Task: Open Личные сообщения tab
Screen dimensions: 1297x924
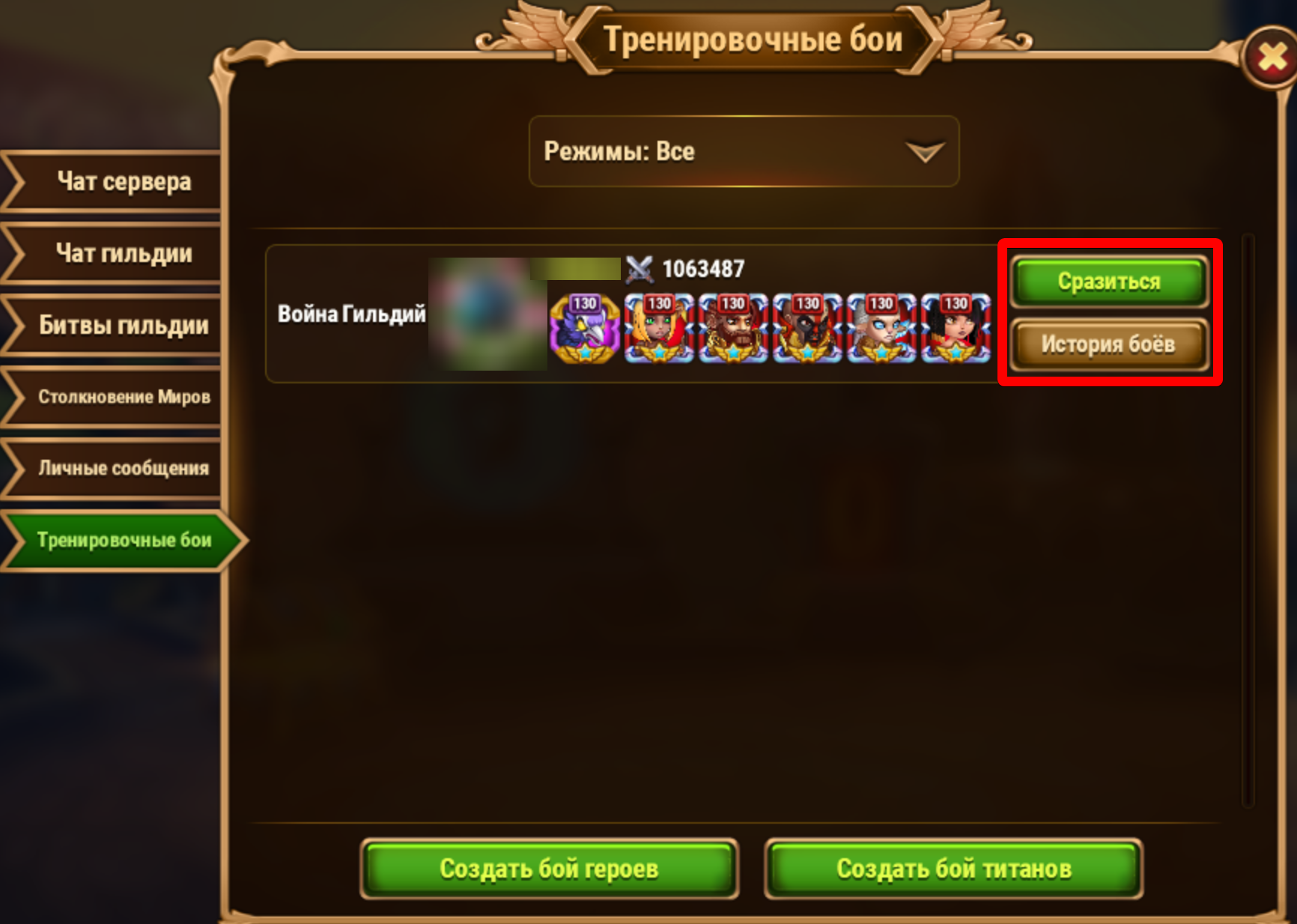Action: [112, 469]
